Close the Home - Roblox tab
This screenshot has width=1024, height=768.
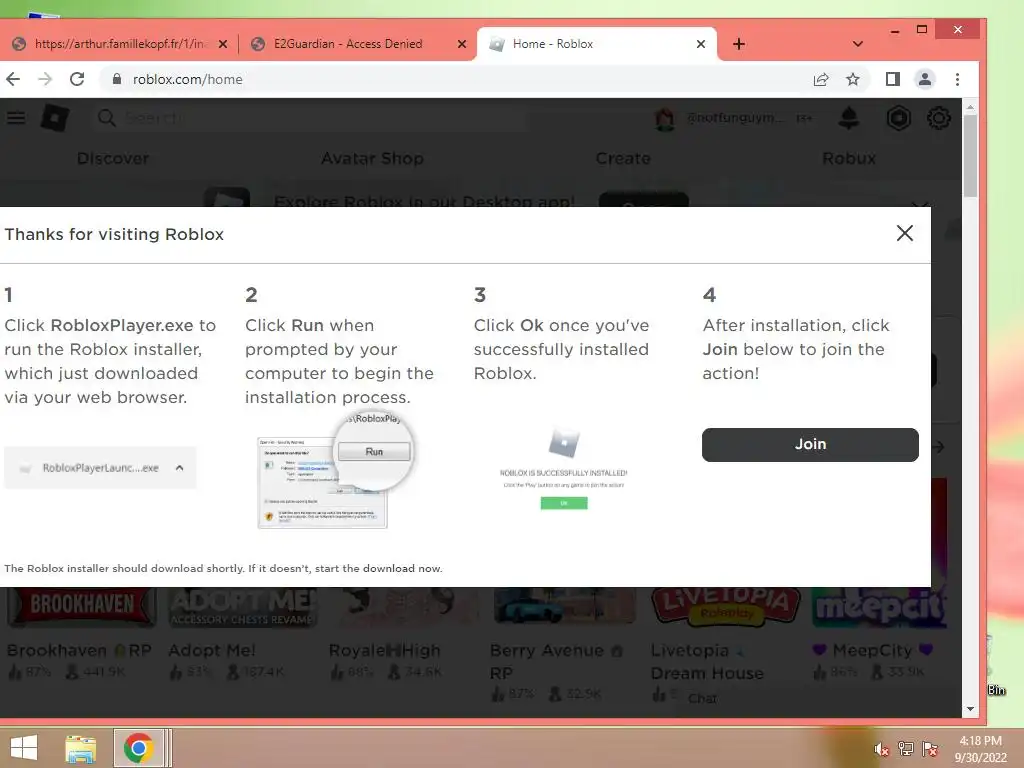(x=701, y=44)
